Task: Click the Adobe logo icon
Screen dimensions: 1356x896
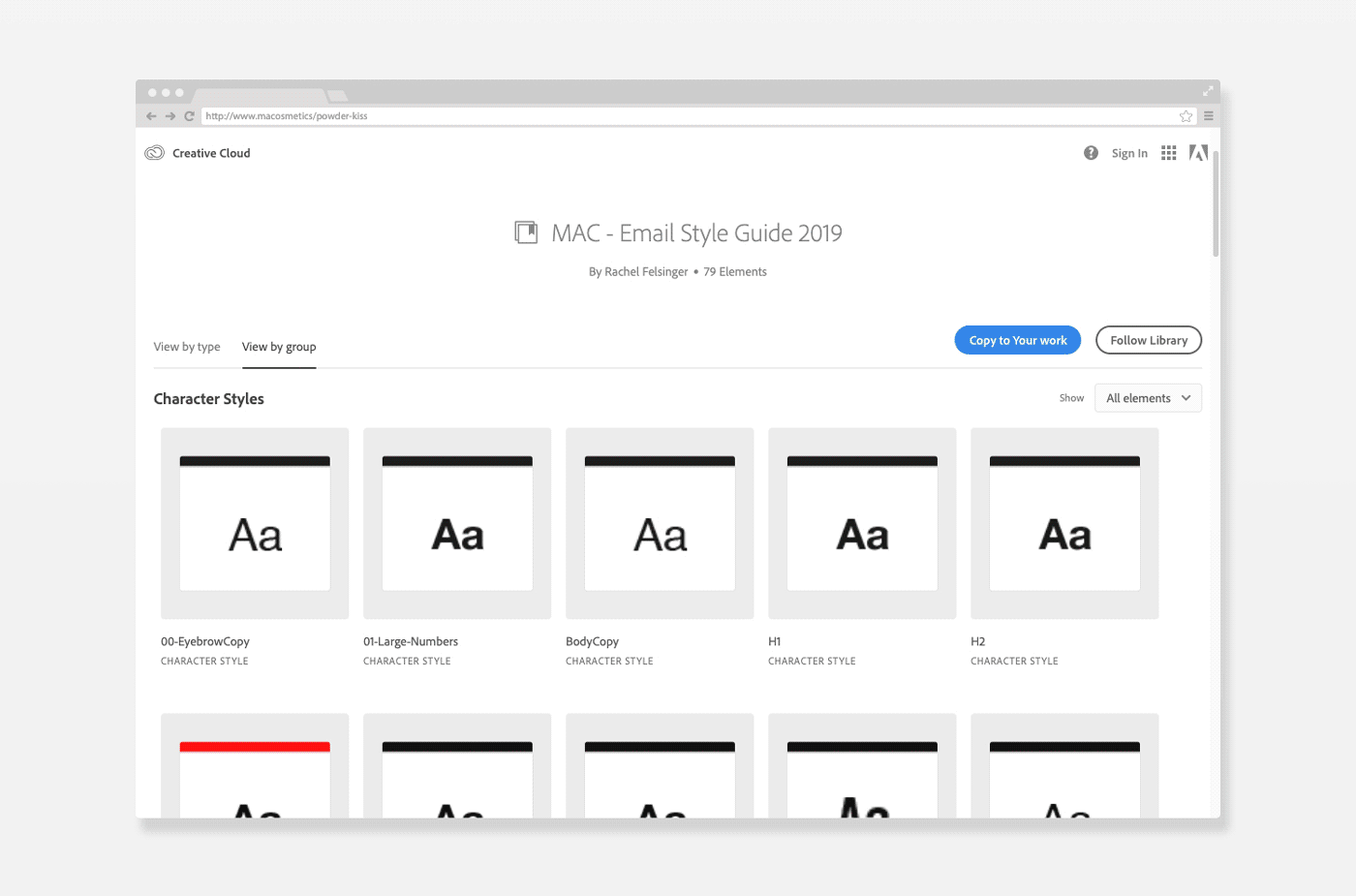Action: coord(1198,153)
